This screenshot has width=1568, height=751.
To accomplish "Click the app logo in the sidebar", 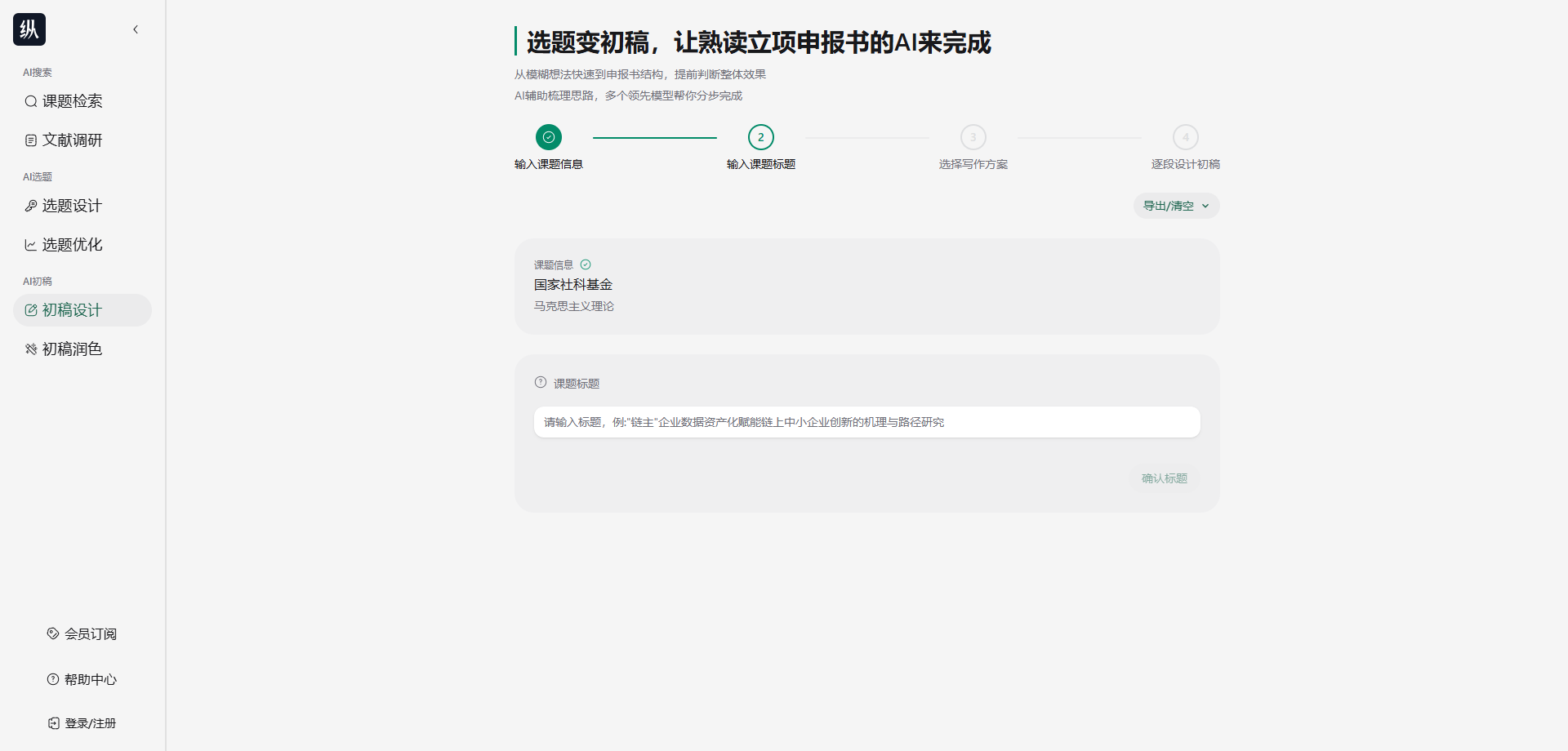I will tap(29, 29).
